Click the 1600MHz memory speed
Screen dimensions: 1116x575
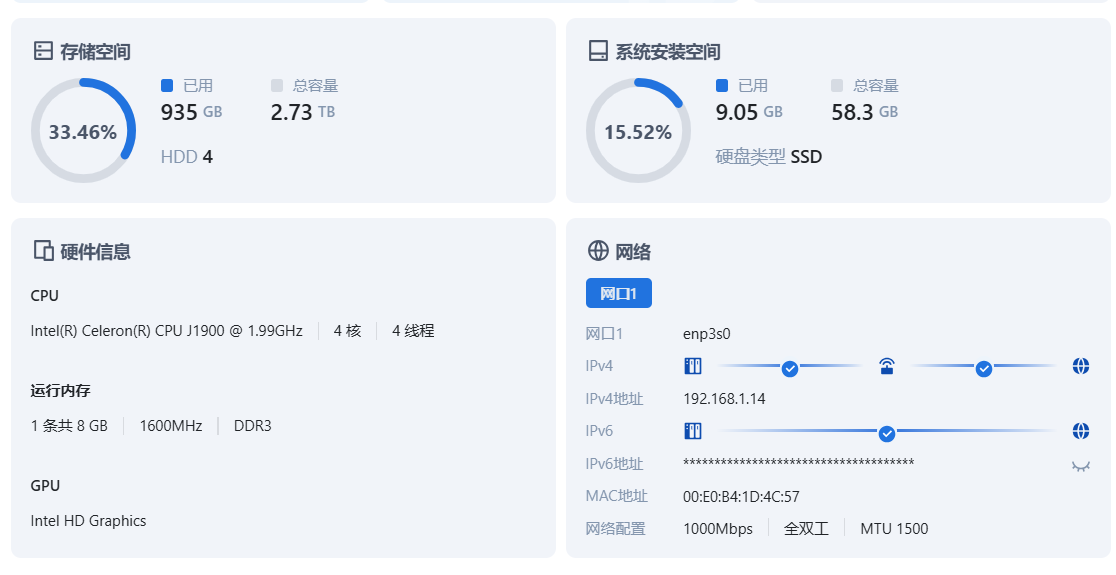(171, 426)
